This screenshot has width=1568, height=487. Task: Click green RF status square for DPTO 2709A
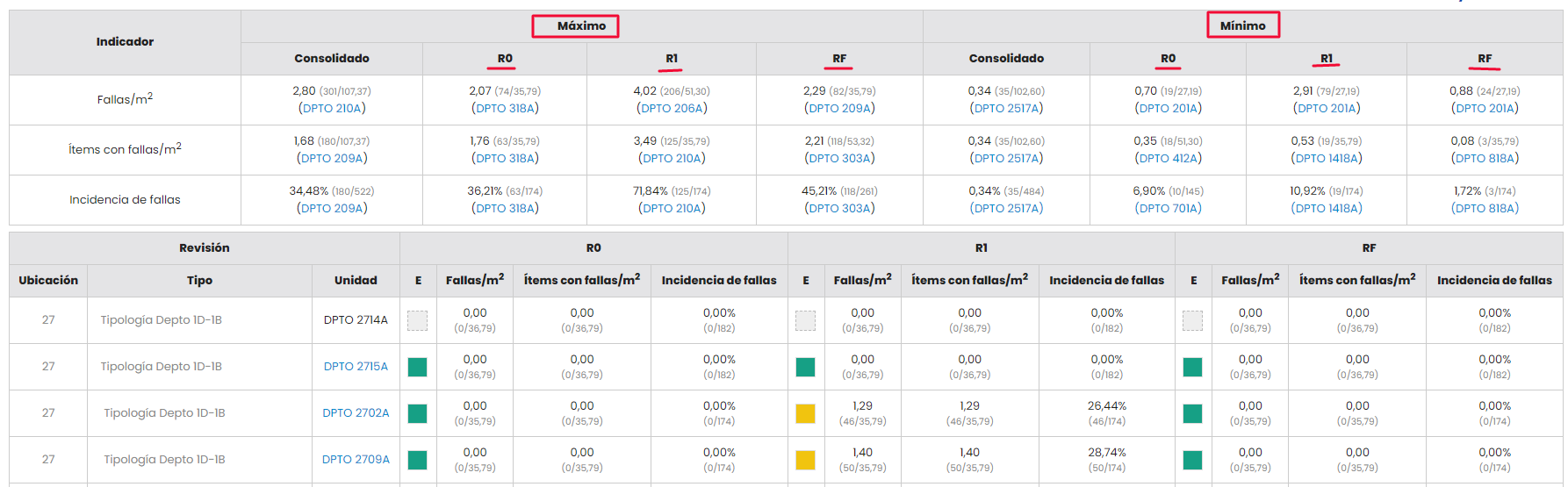(1192, 460)
